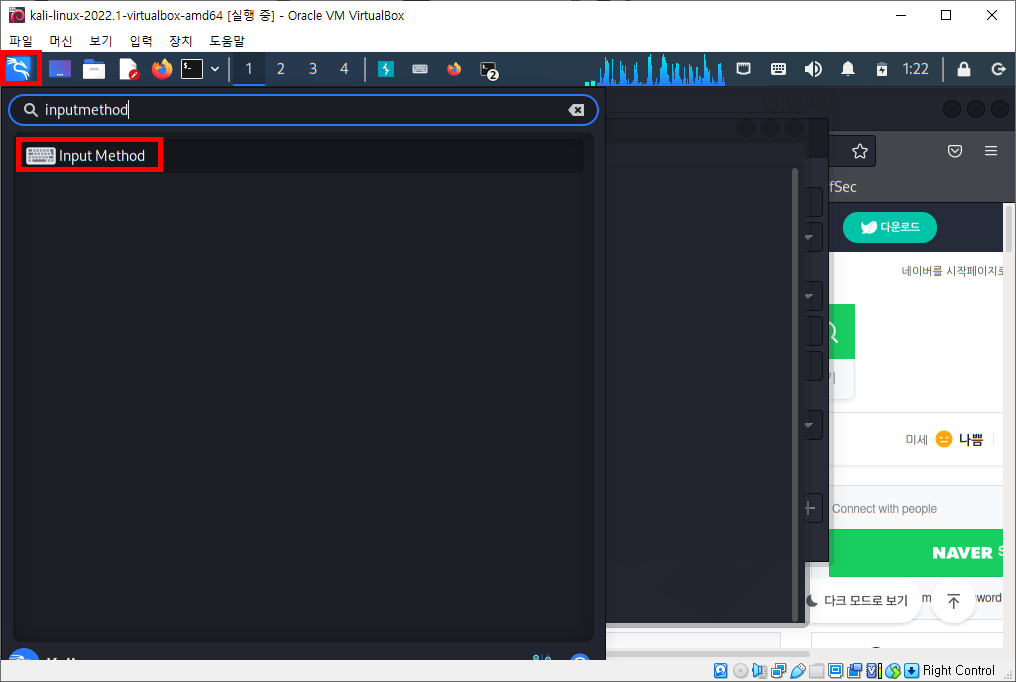Select the teal lightning-bolt taskbar window
Screen dimensions: 1016x682
coord(386,69)
